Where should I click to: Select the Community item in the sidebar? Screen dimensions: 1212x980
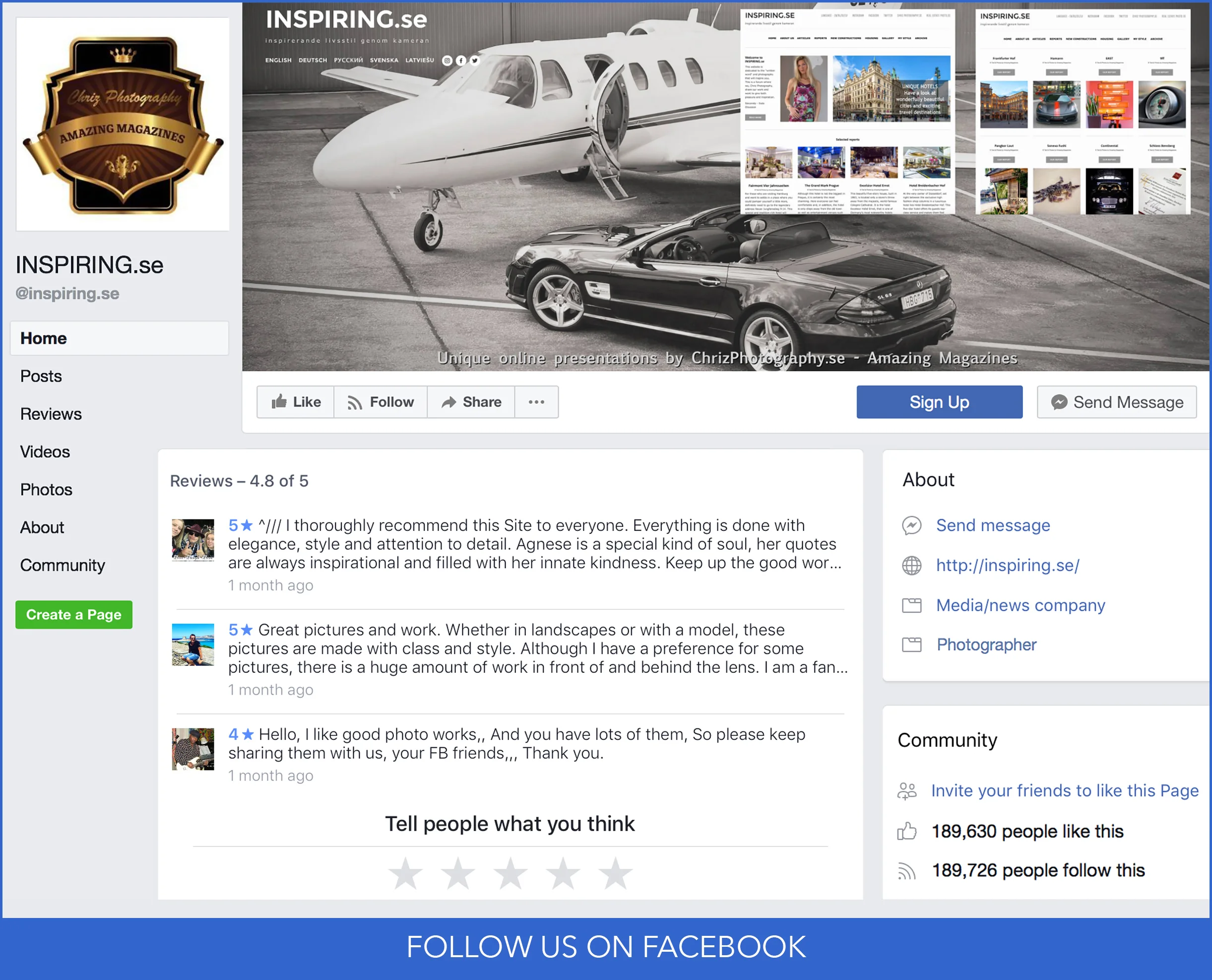coord(63,565)
